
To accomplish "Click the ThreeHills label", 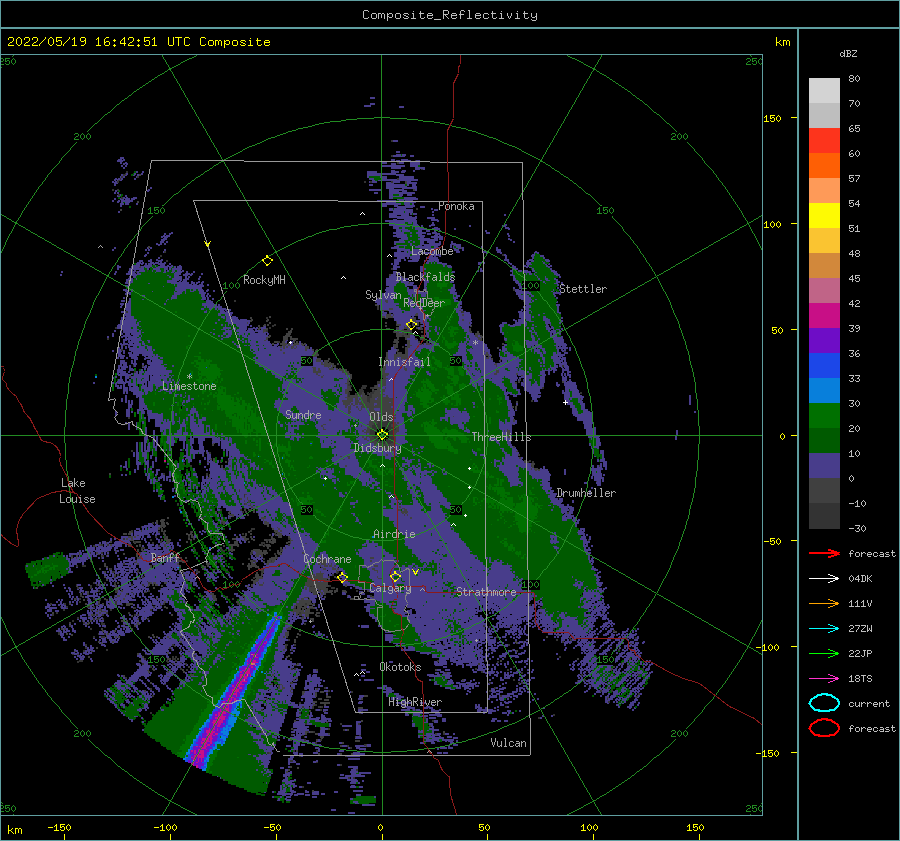I will point(502,437).
